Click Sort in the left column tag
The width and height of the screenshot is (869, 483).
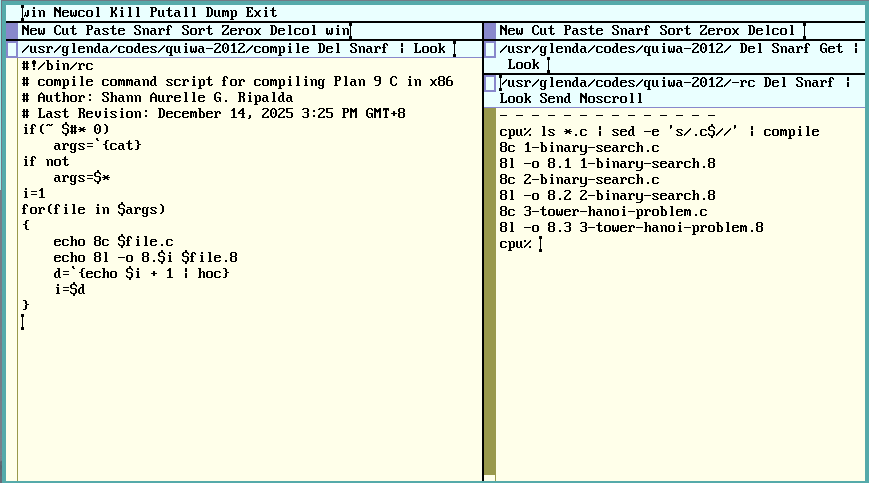click(197, 30)
